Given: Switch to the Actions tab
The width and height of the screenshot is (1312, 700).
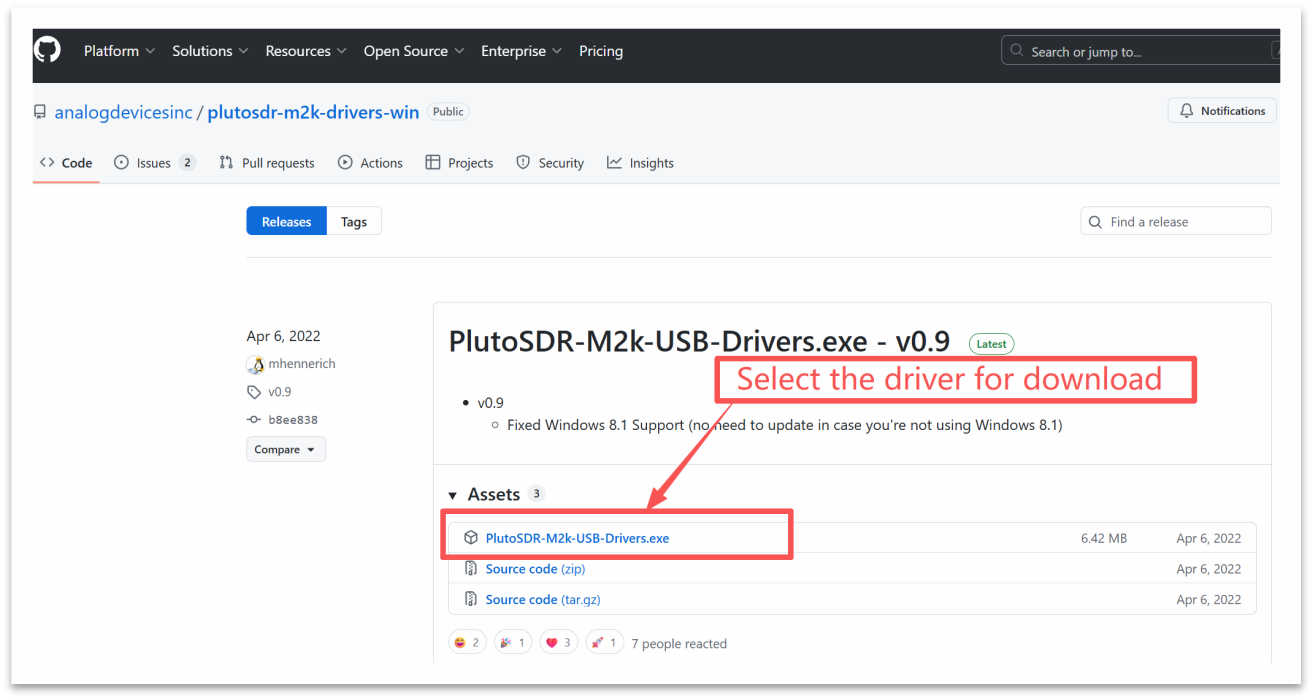Looking at the screenshot, I should point(370,163).
